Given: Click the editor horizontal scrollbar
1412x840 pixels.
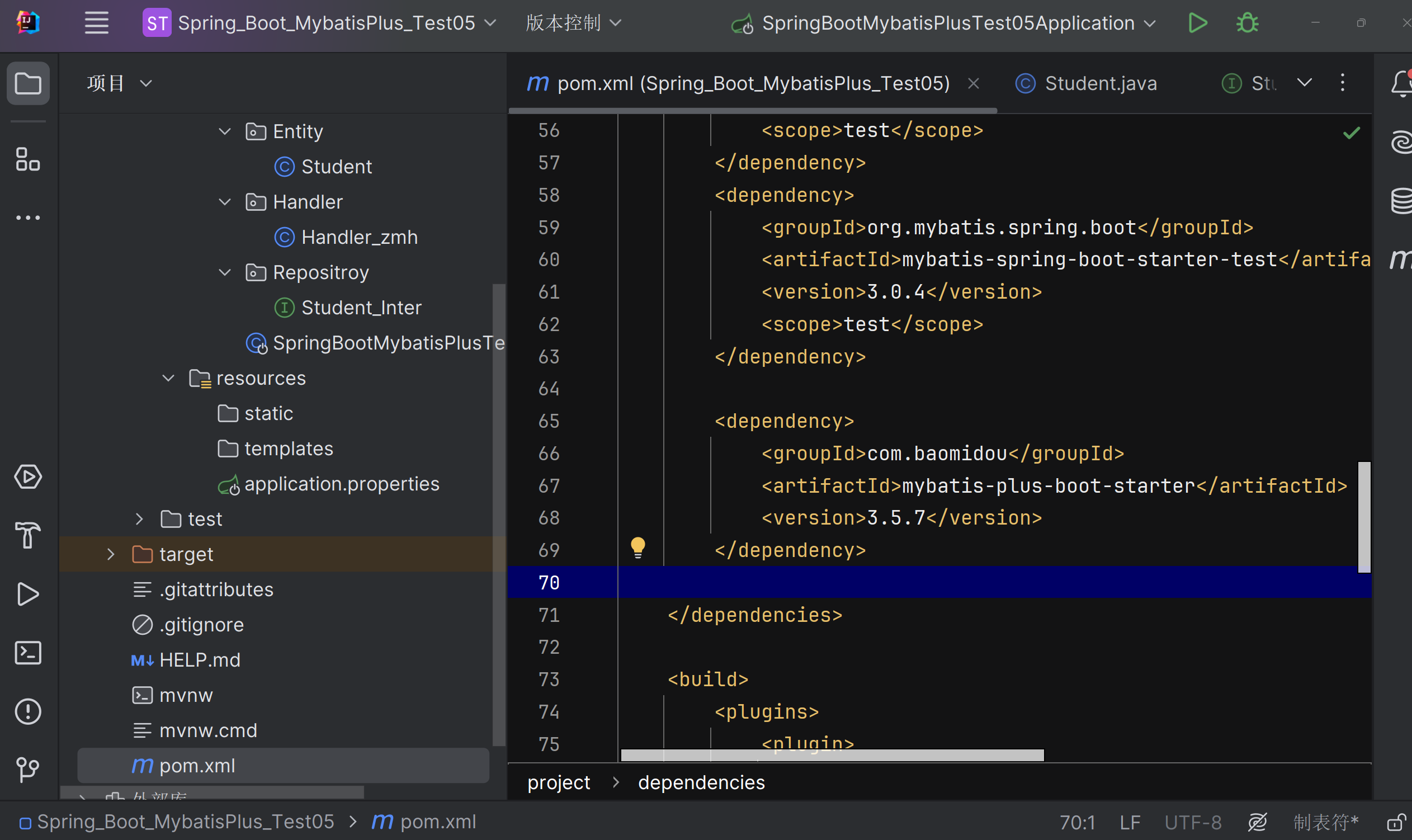Looking at the screenshot, I should 832,755.
